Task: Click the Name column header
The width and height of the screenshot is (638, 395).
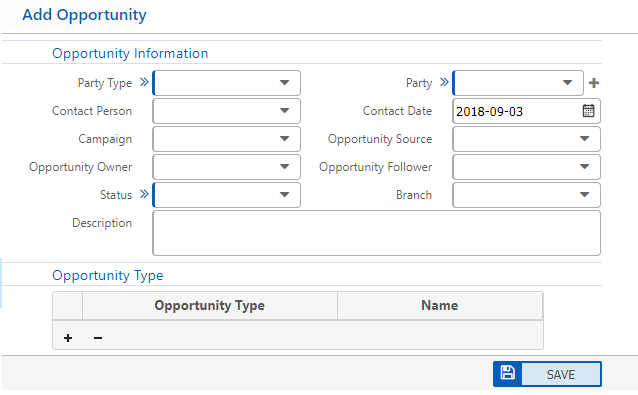Action: click(440, 306)
